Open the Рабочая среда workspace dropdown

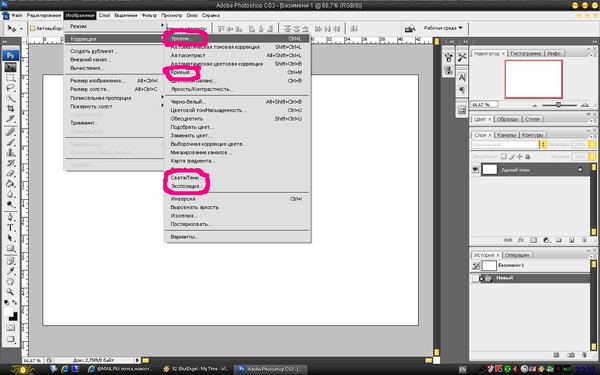[443, 28]
